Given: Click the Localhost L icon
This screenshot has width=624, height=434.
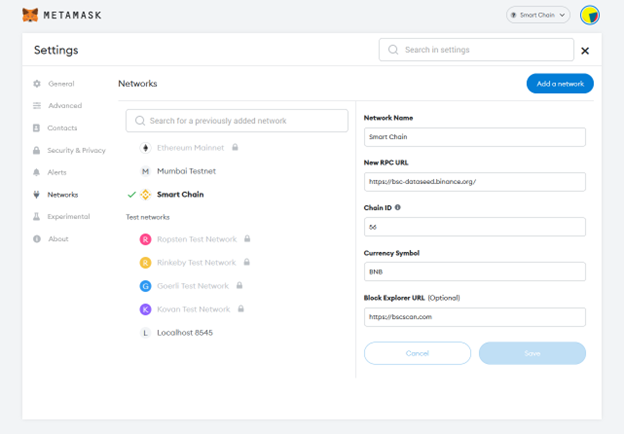Looking at the screenshot, I should (145, 333).
